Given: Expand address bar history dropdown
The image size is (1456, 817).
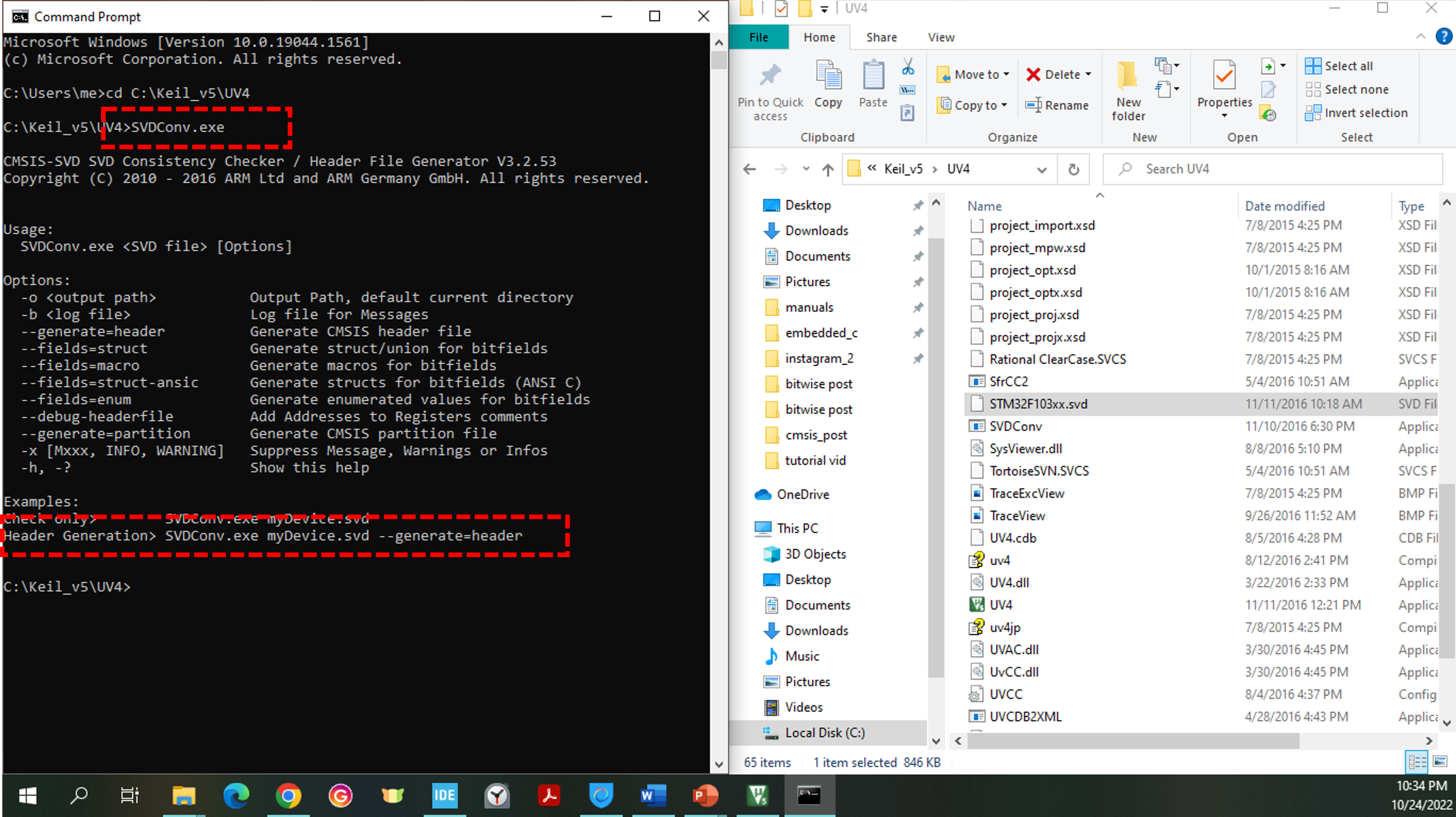Looking at the screenshot, I should 1042,169.
